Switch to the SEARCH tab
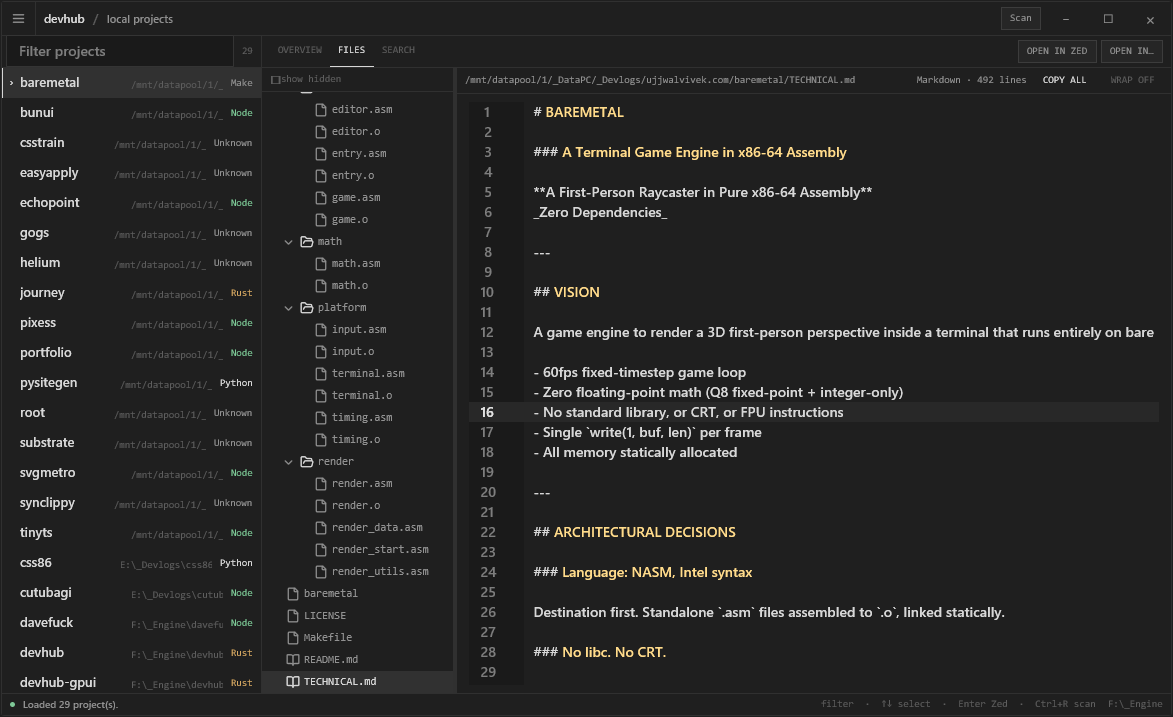Viewport: 1173px width, 717px height. pos(398,50)
